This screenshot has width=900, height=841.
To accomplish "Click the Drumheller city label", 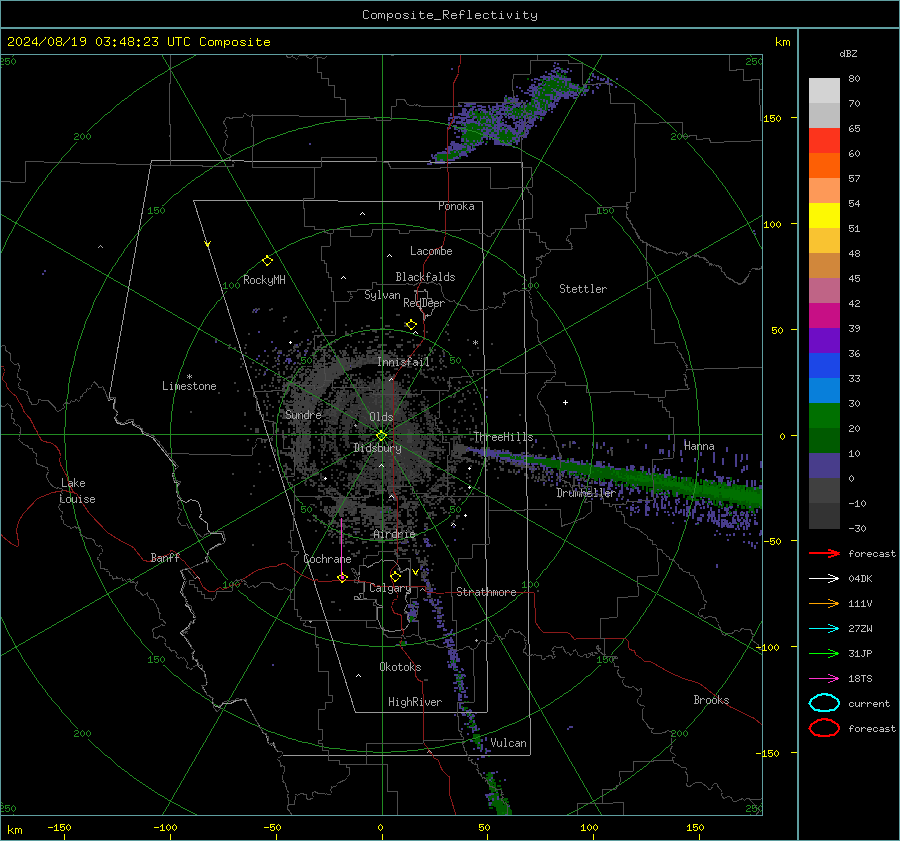I will coord(586,493).
